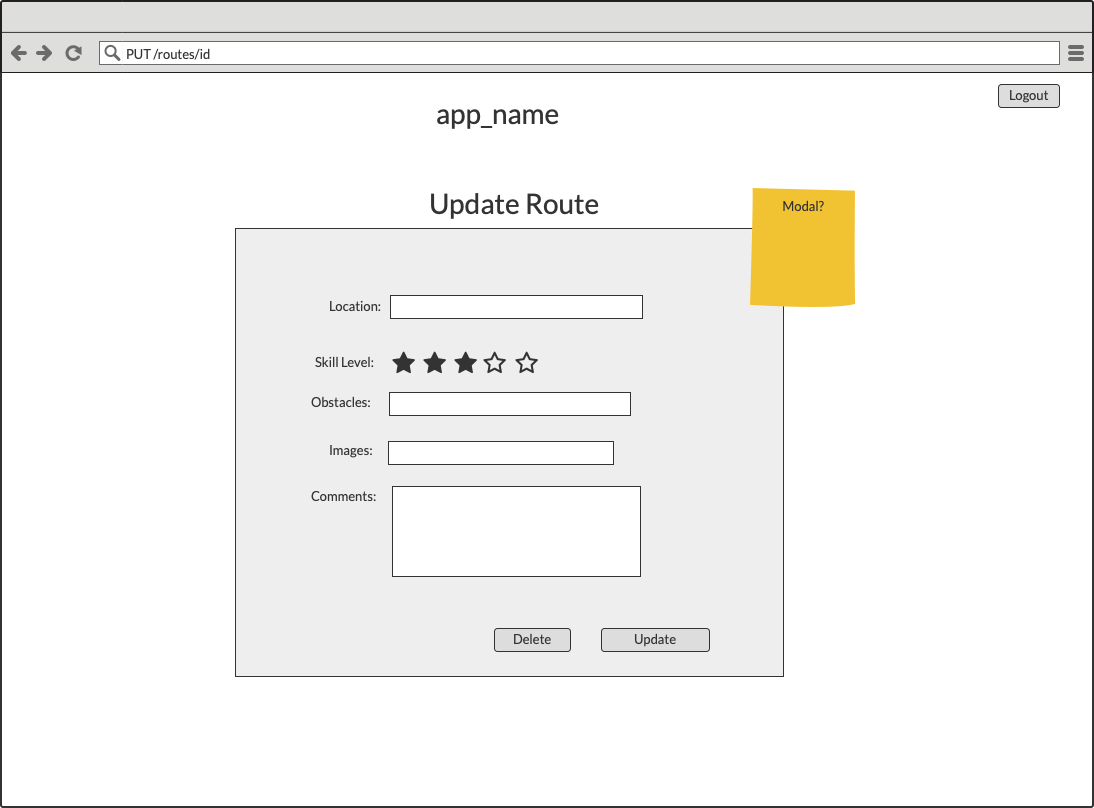This screenshot has height=808, width=1094.
Task: Click the Skill Level: label
Action: point(344,362)
